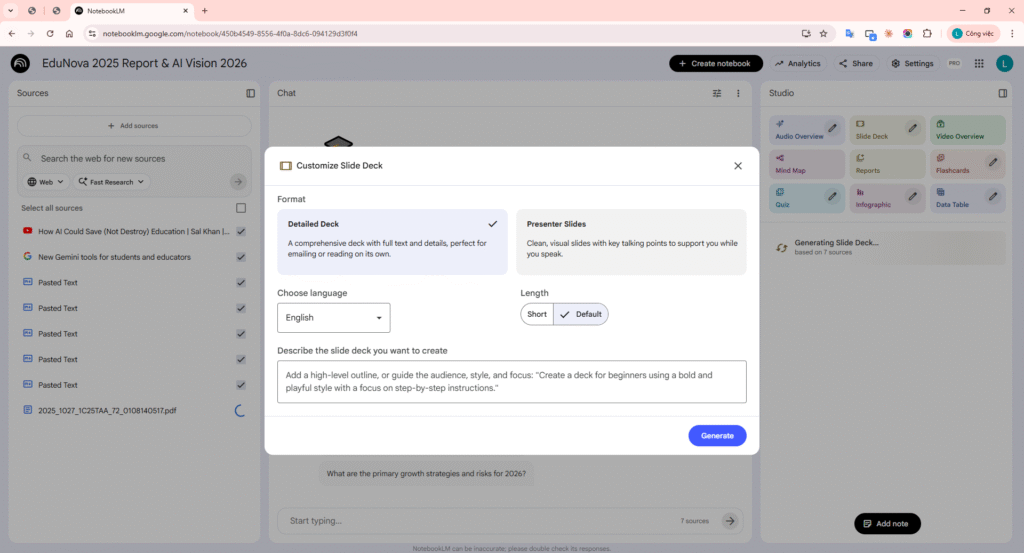Viewport: 1024px width, 553px height.
Task: Open the Choose language dropdown
Action: (333, 318)
